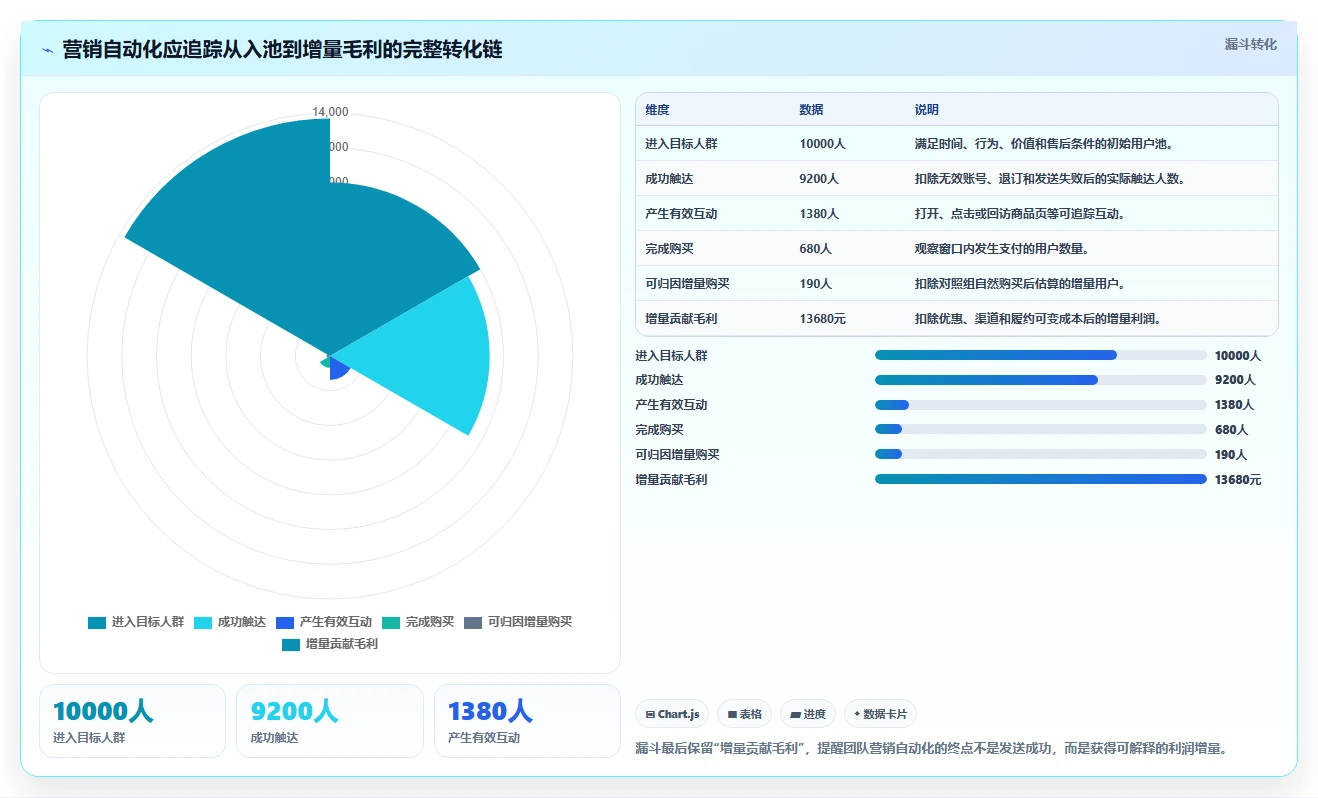Click the 190人 table value
The image size is (1318, 798).
(816, 284)
